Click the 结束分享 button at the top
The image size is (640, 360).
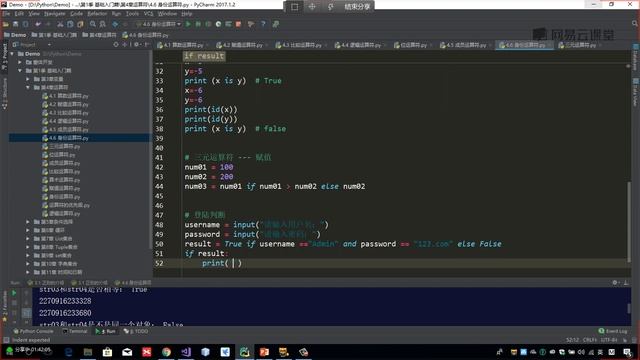pyautogui.click(x=357, y=7)
